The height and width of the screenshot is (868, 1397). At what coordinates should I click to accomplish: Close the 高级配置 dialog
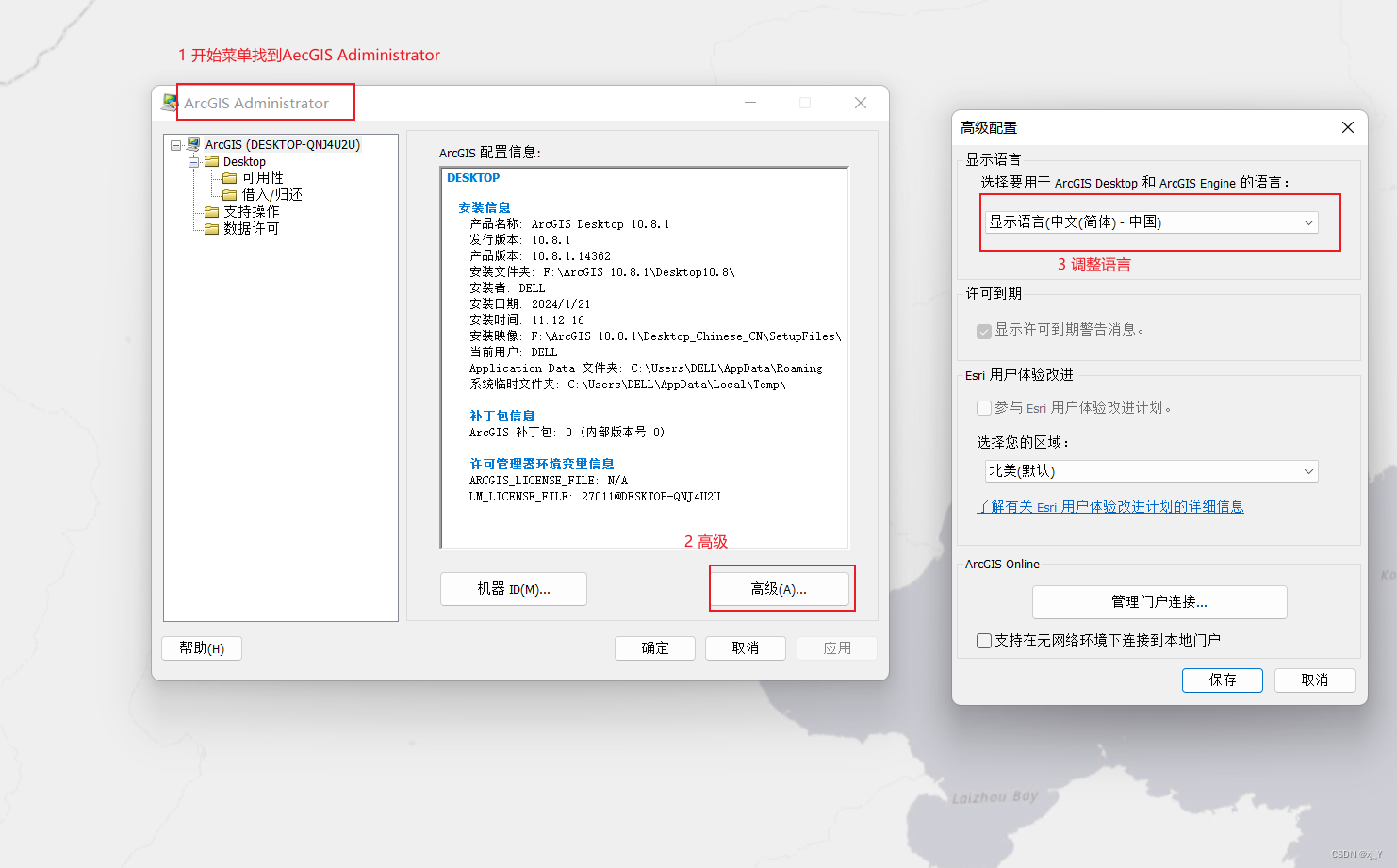click(1348, 127)
